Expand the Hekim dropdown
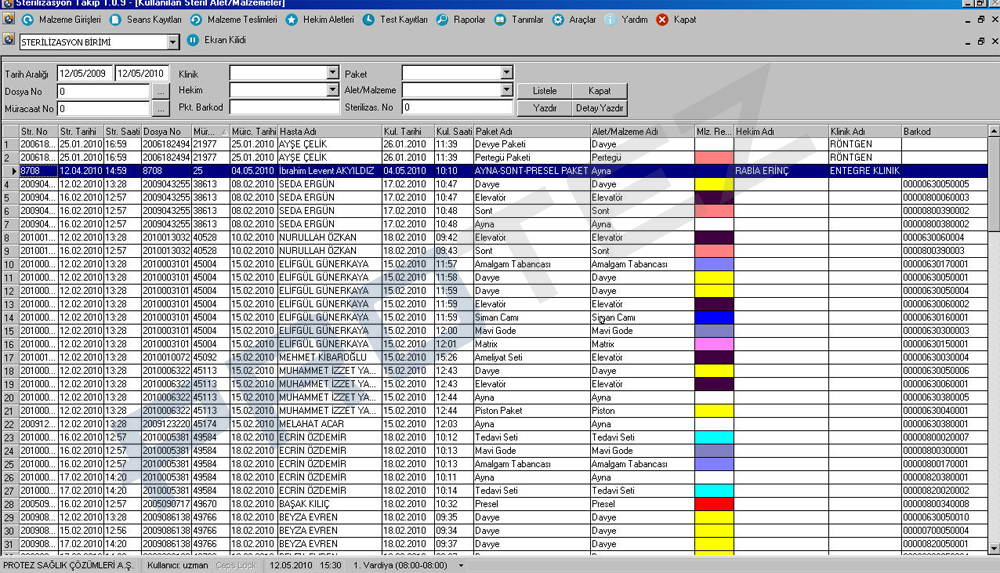 coord(332,90)
